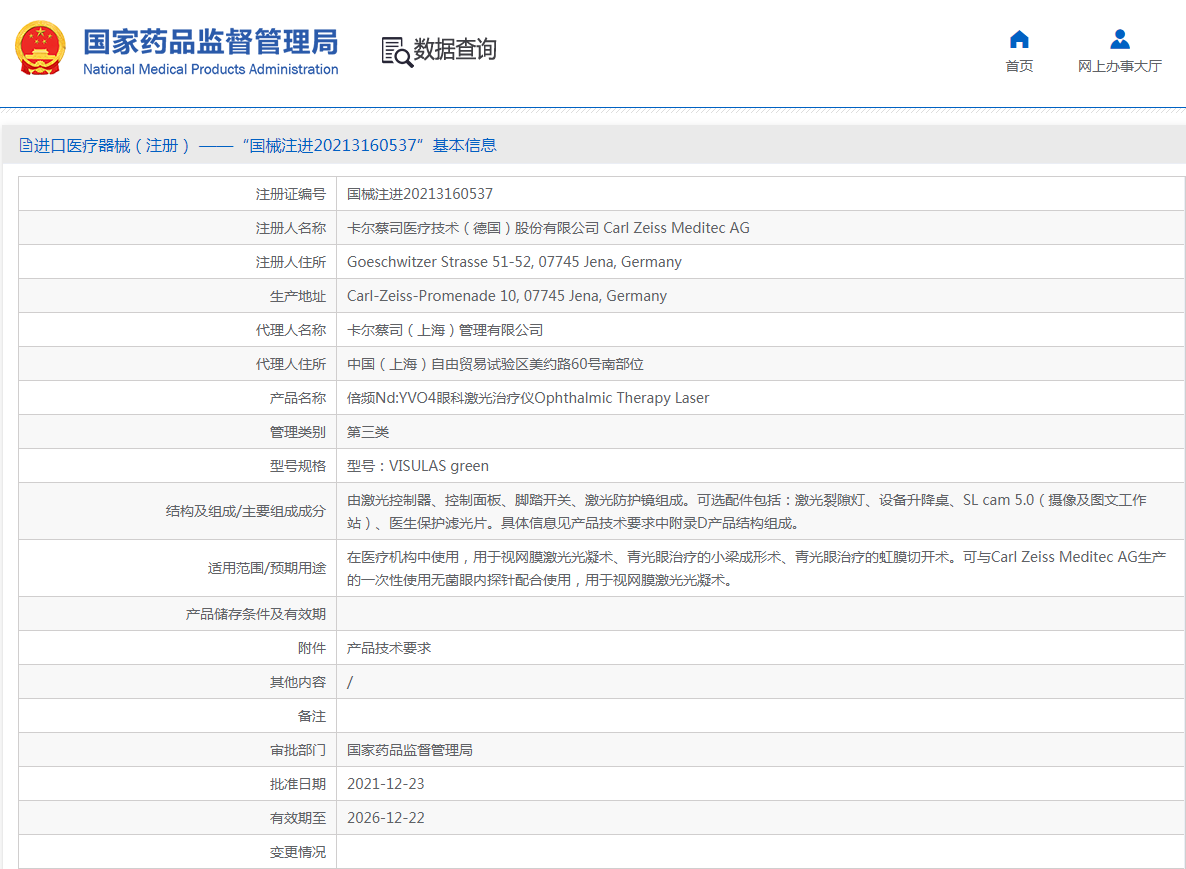Select the approval date 2021-12-23
Screen dimensions: 1186x869
point(386,784)
